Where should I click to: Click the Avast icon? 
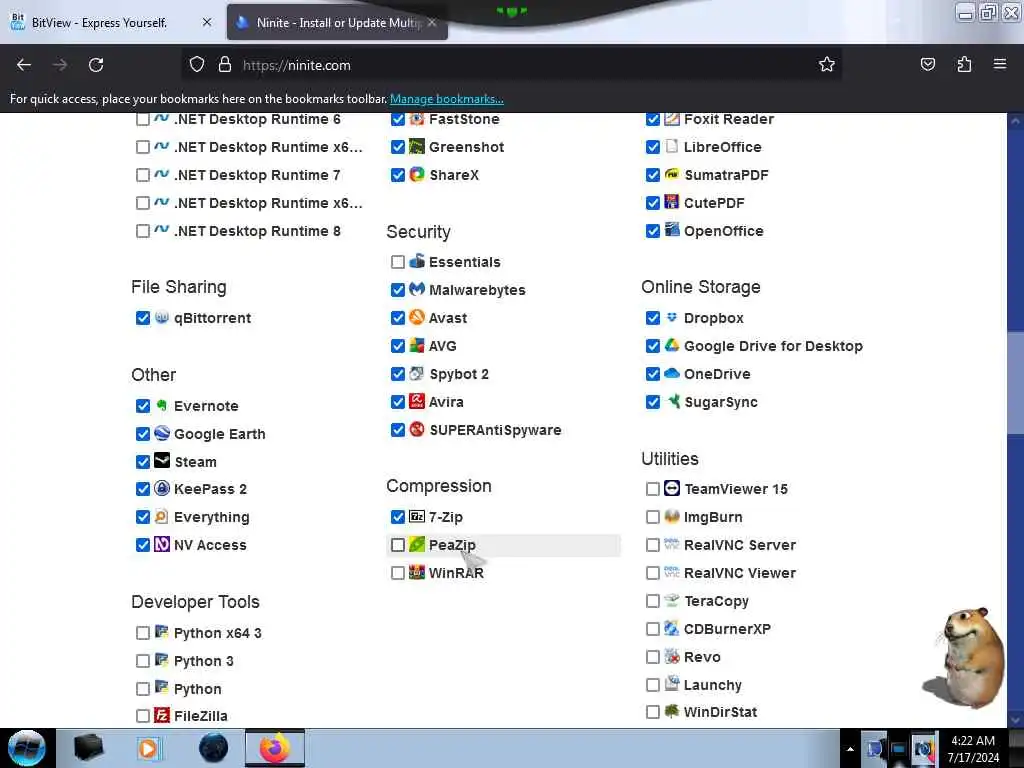click(x=417, y=317)
